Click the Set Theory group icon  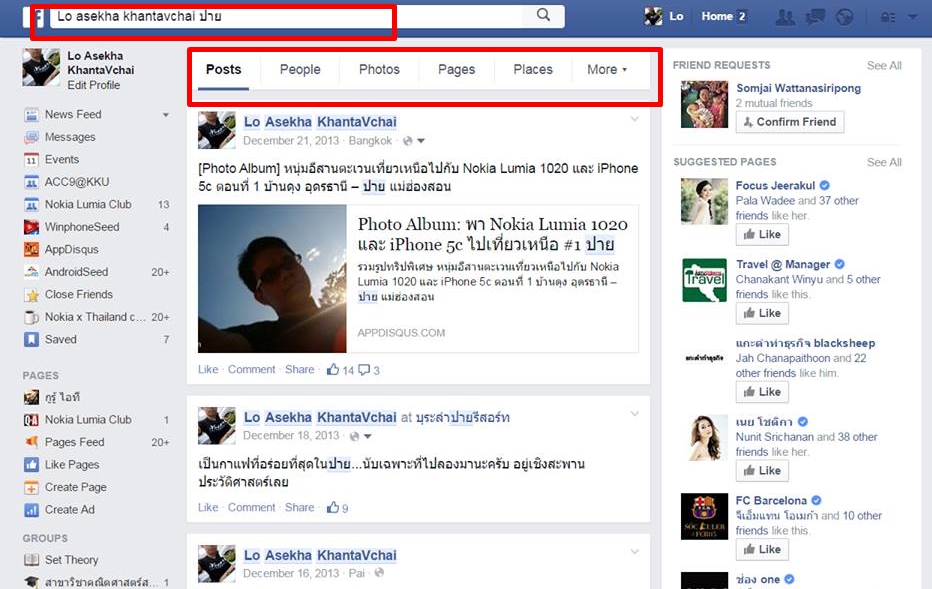pos(31,560)
